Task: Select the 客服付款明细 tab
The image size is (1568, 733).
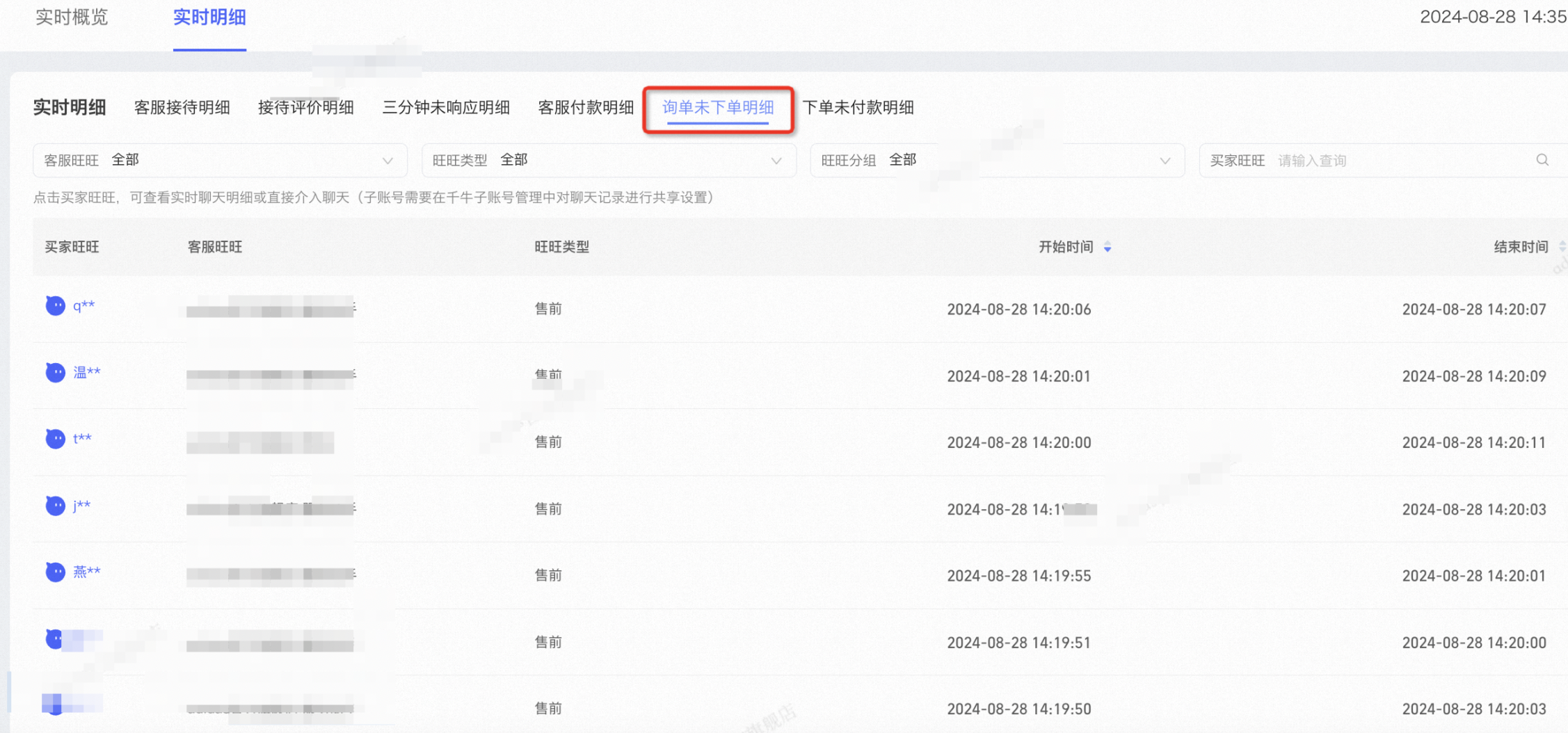Action: pos(586,108)
